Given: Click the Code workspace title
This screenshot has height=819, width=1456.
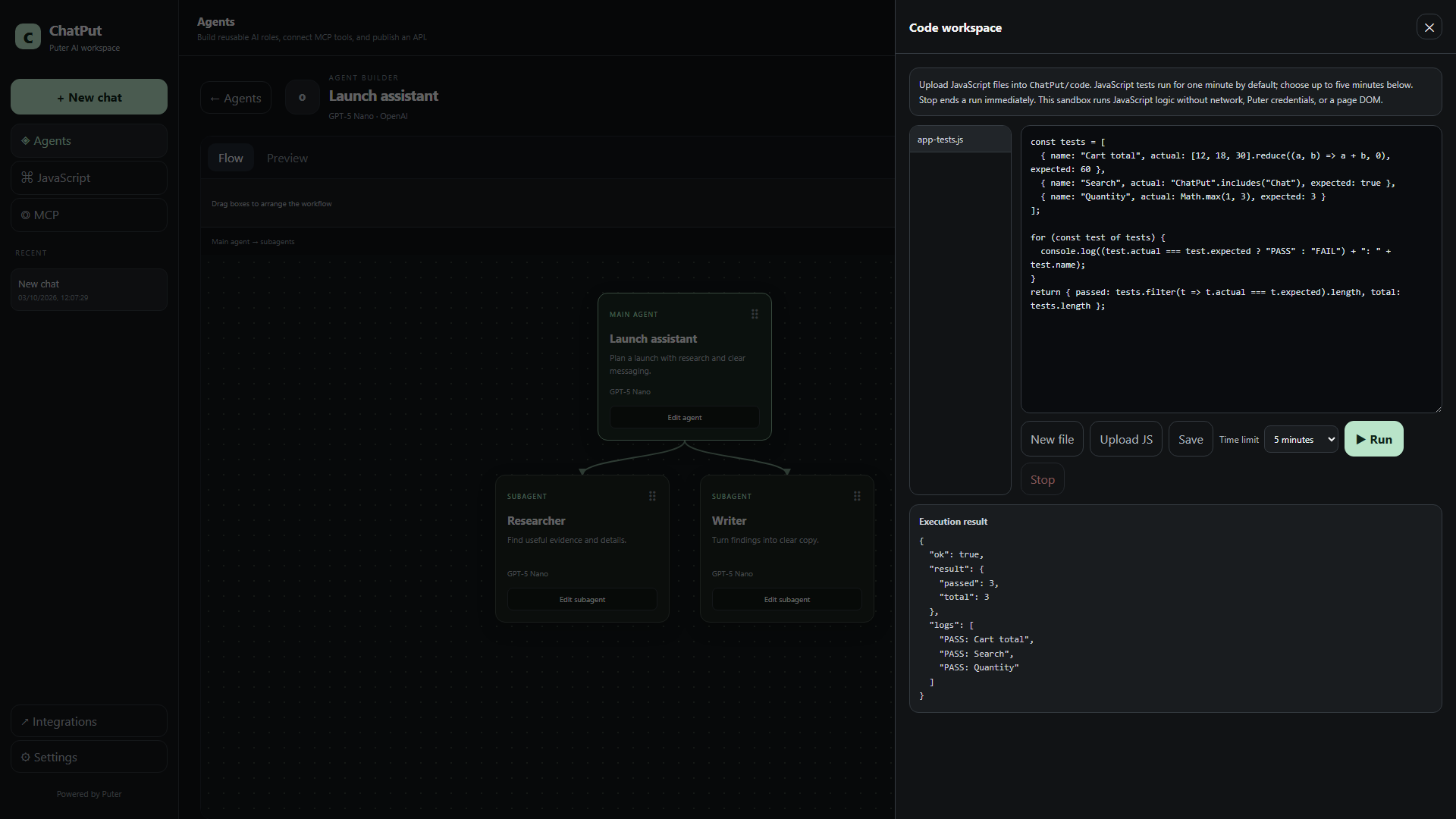Looking at the screenshot, I should (x=955, y=27).
